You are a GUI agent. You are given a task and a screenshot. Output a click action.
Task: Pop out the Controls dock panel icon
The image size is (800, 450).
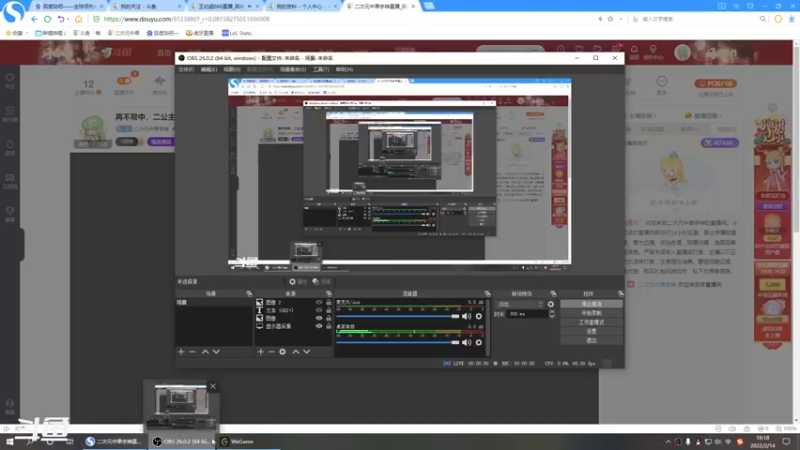tap(620, 294)
